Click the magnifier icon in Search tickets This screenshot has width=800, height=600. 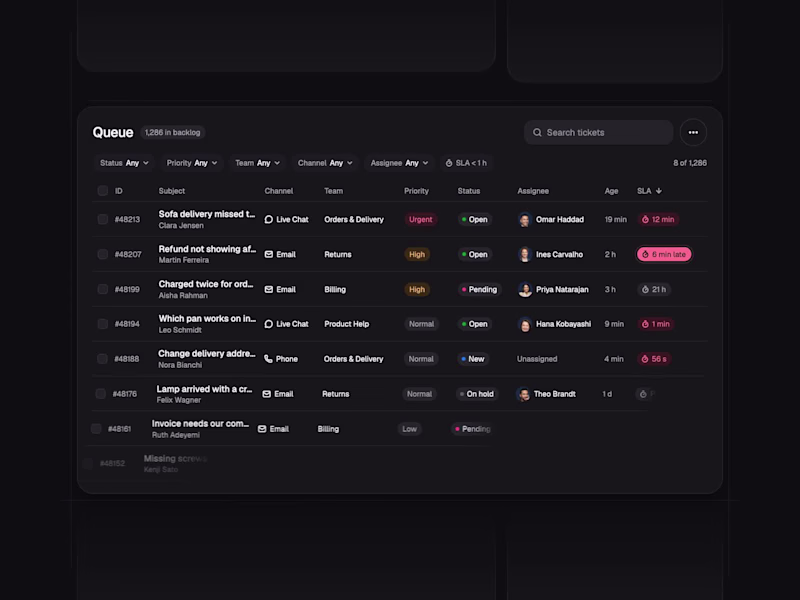pyautogui.click(x=537, y=133)
